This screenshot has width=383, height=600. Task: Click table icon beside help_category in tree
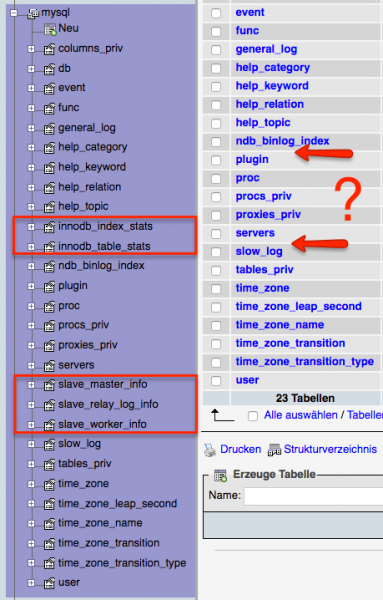(x=49, y=148)
